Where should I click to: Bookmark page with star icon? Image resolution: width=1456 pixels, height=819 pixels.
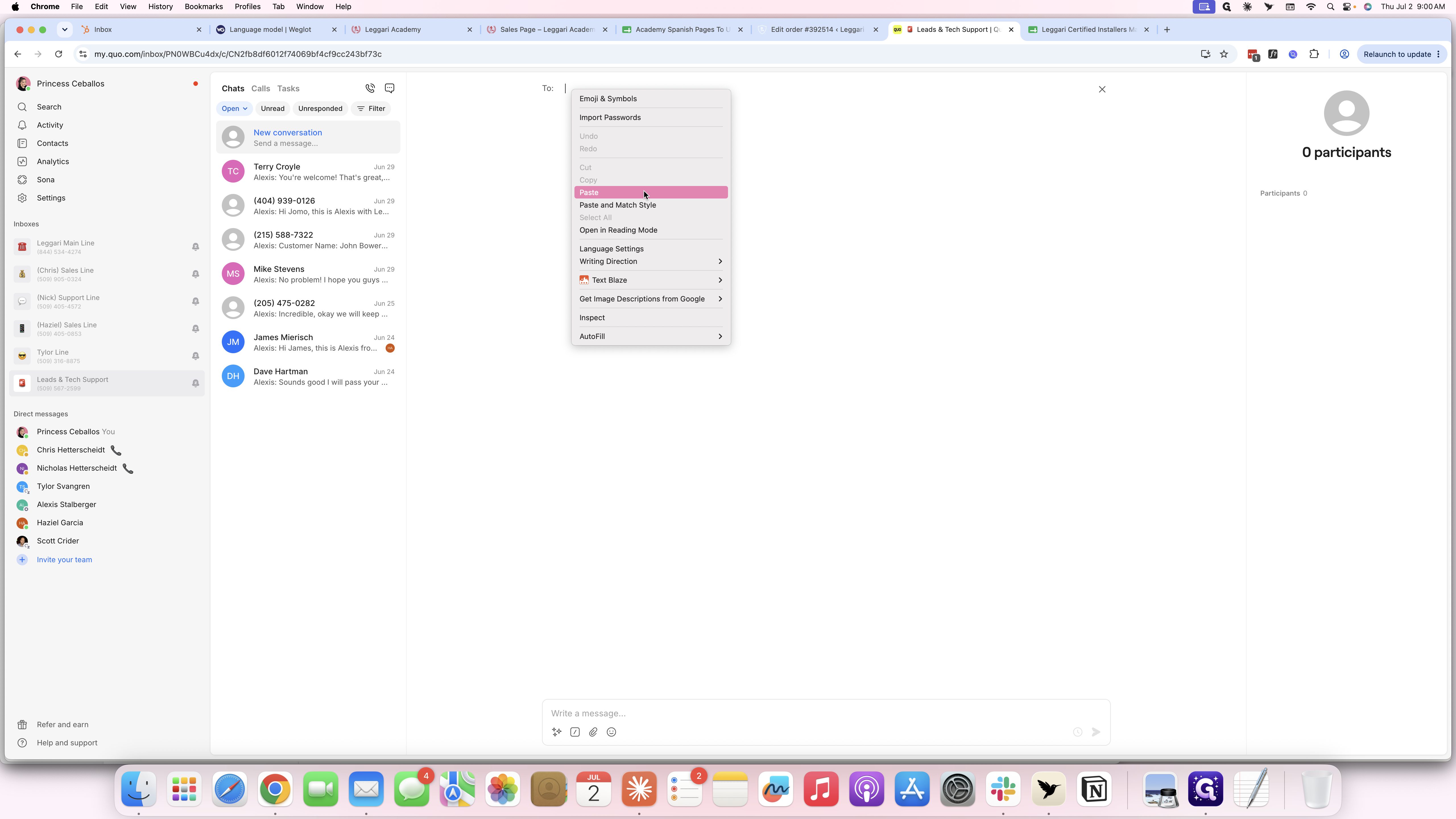click(1224, 54)
